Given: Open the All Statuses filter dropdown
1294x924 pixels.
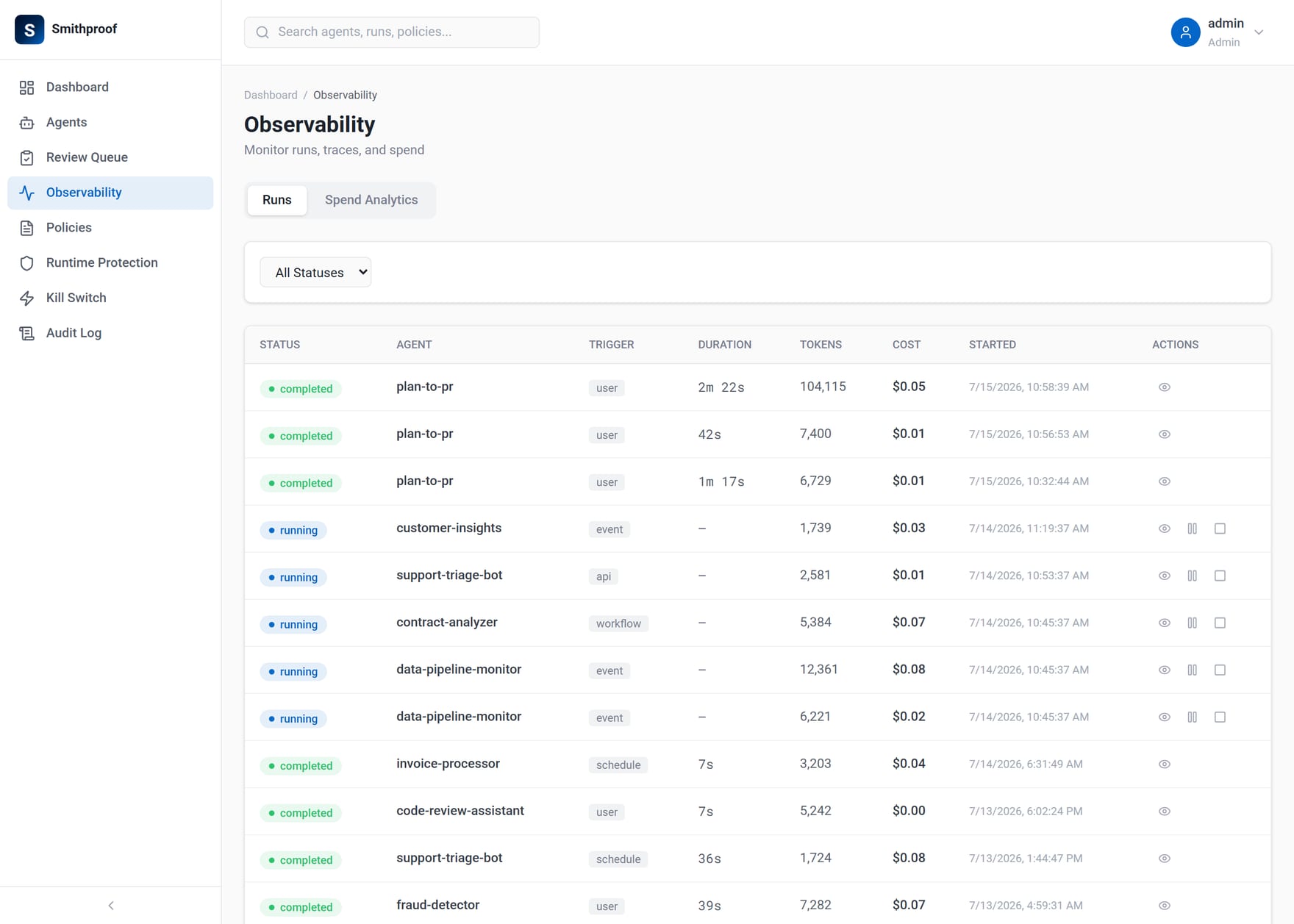Looking at the screenshot, I should tap(315, 273).
